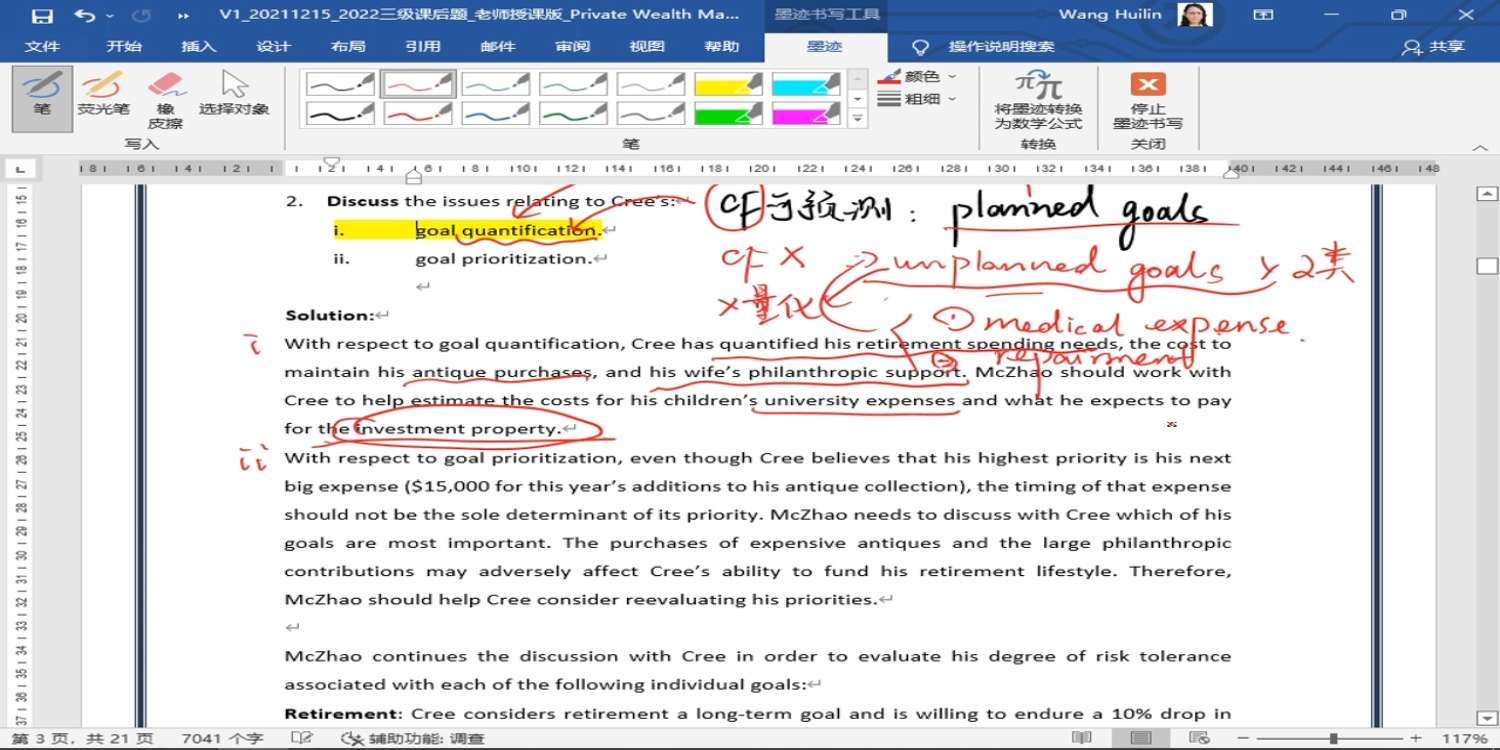Pick the thick green pen in bottom row
Screen dimensions: 1500x750
point(574,113)
